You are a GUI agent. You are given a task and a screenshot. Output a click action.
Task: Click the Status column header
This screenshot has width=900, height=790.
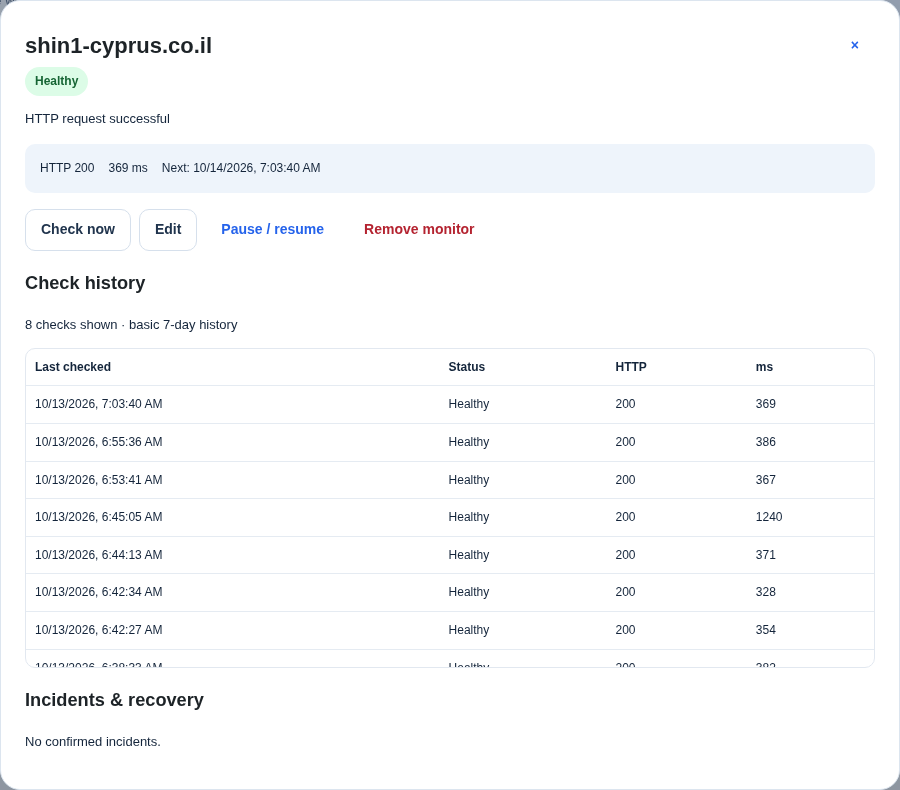point(467,367)
